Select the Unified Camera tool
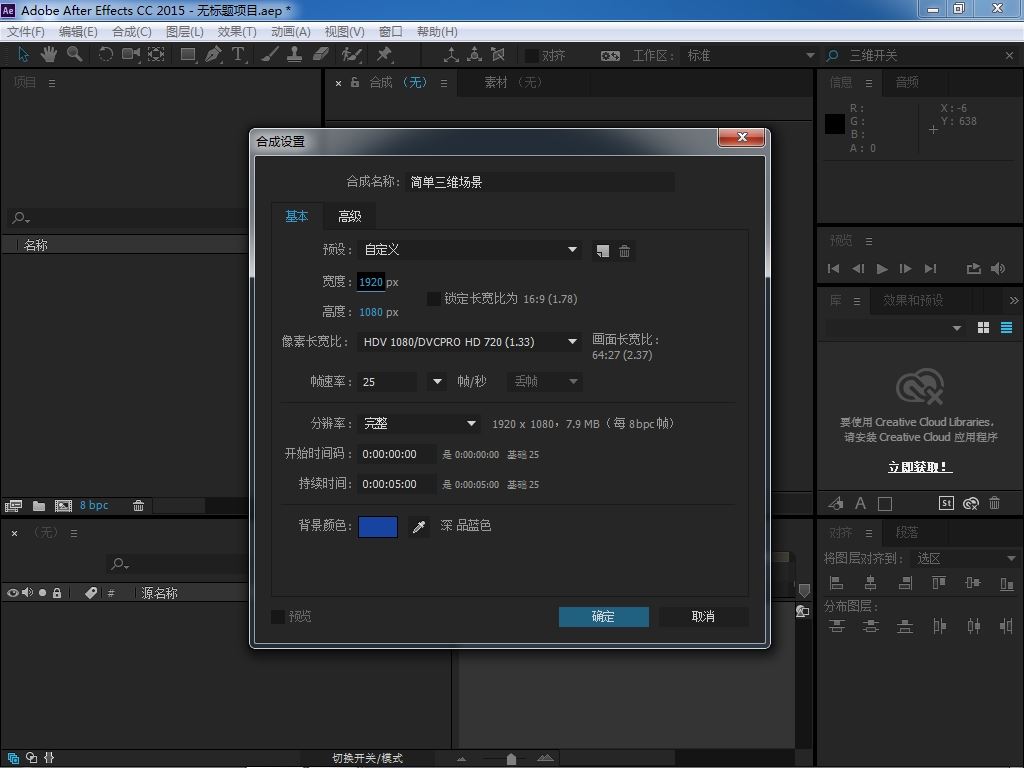The height and width of the screenshot is (768, 1024). (x=131, y=55)
